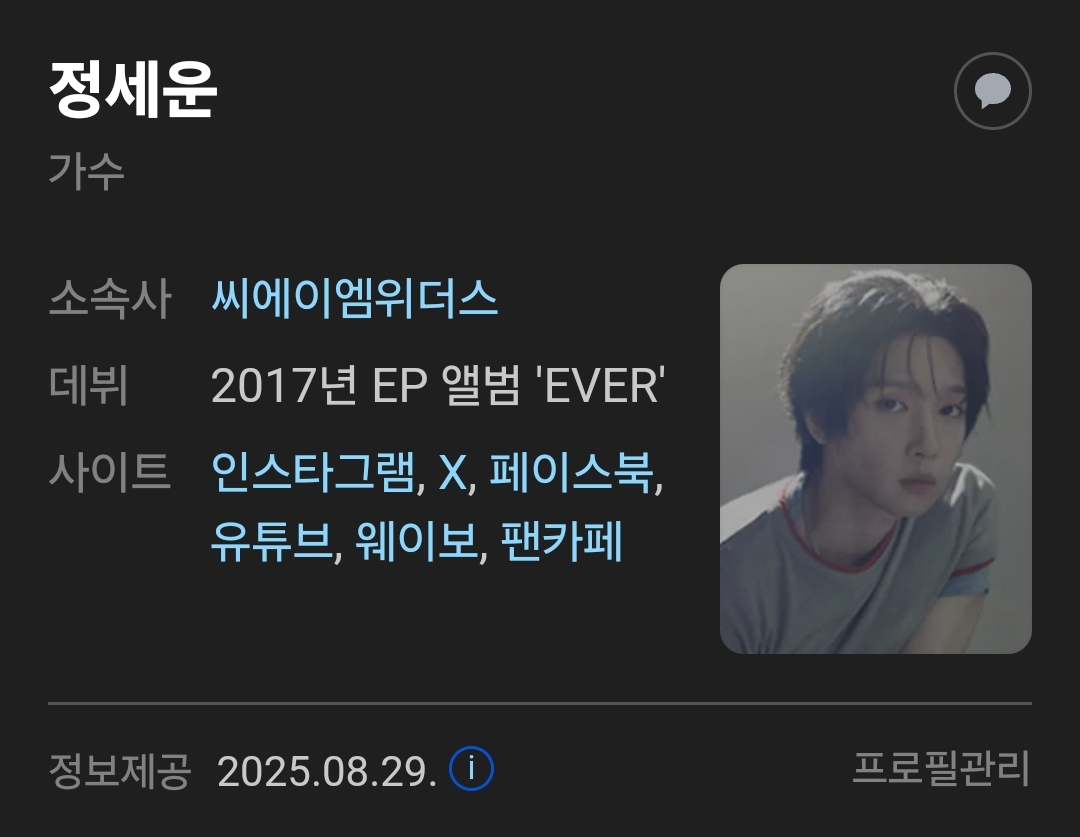Select the 정세운 name heading

pyautogui.click(x=133, y=90)
